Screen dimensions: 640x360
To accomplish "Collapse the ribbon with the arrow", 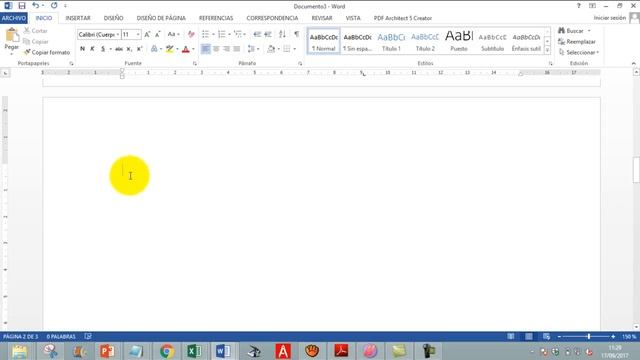I will coord(633,64).
